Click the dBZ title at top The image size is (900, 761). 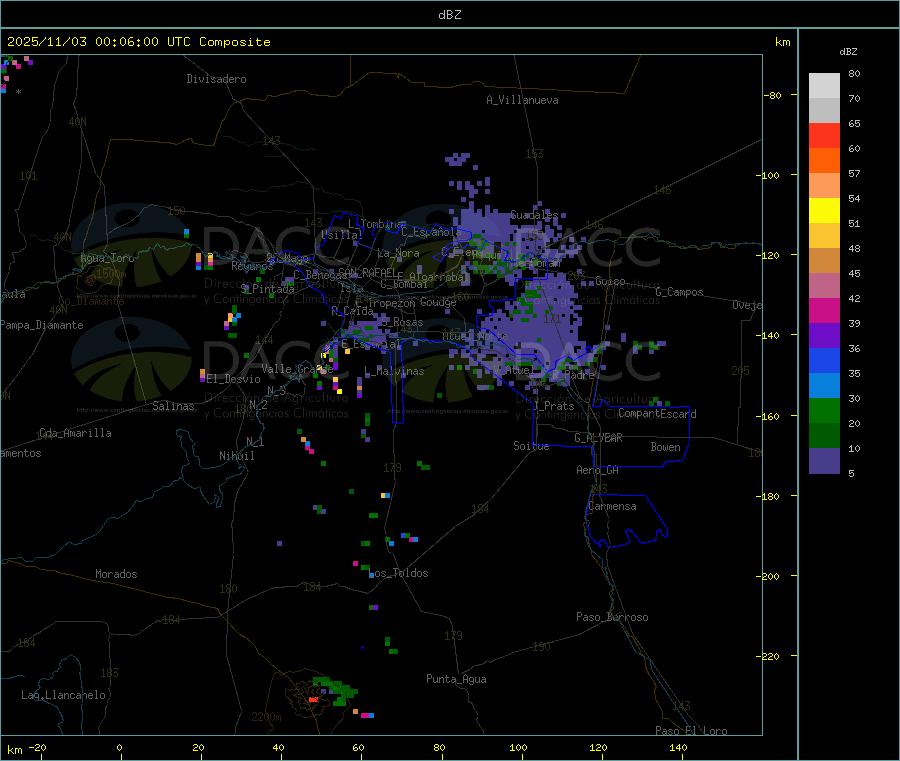pyautogui.click(x=449, y=15)
